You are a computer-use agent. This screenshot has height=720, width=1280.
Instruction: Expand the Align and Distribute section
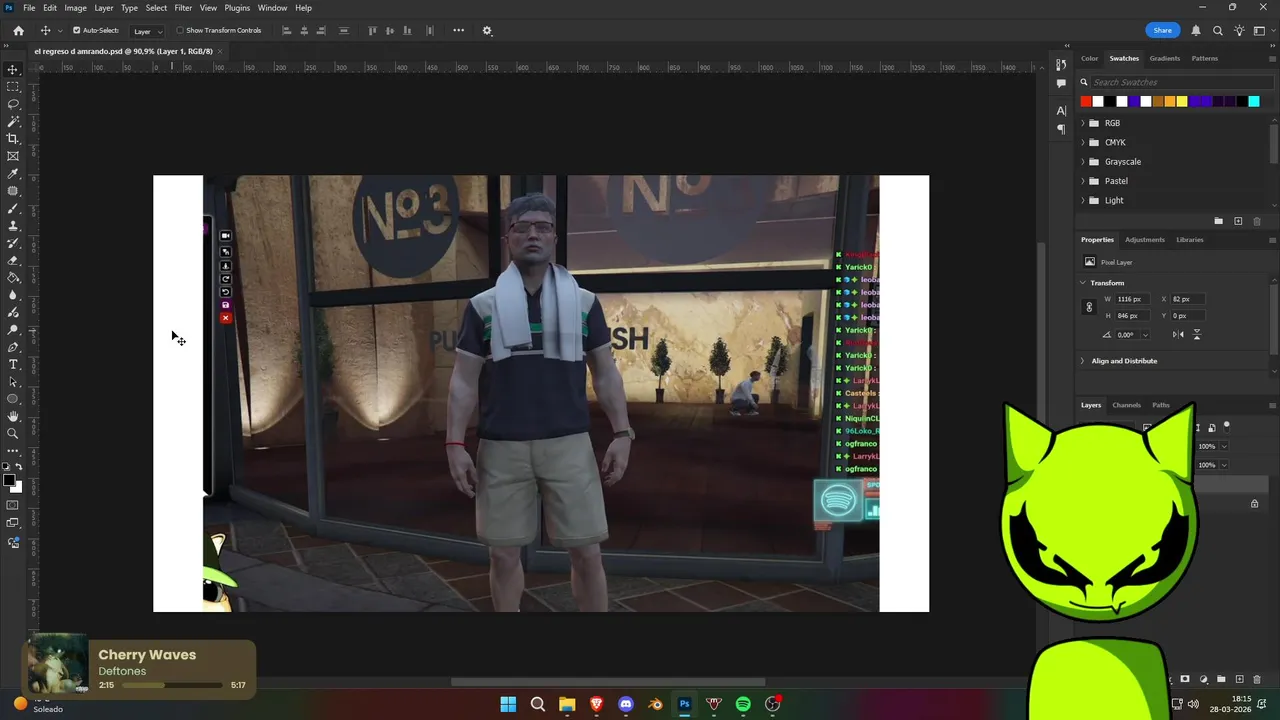(x=1083, y=361)
